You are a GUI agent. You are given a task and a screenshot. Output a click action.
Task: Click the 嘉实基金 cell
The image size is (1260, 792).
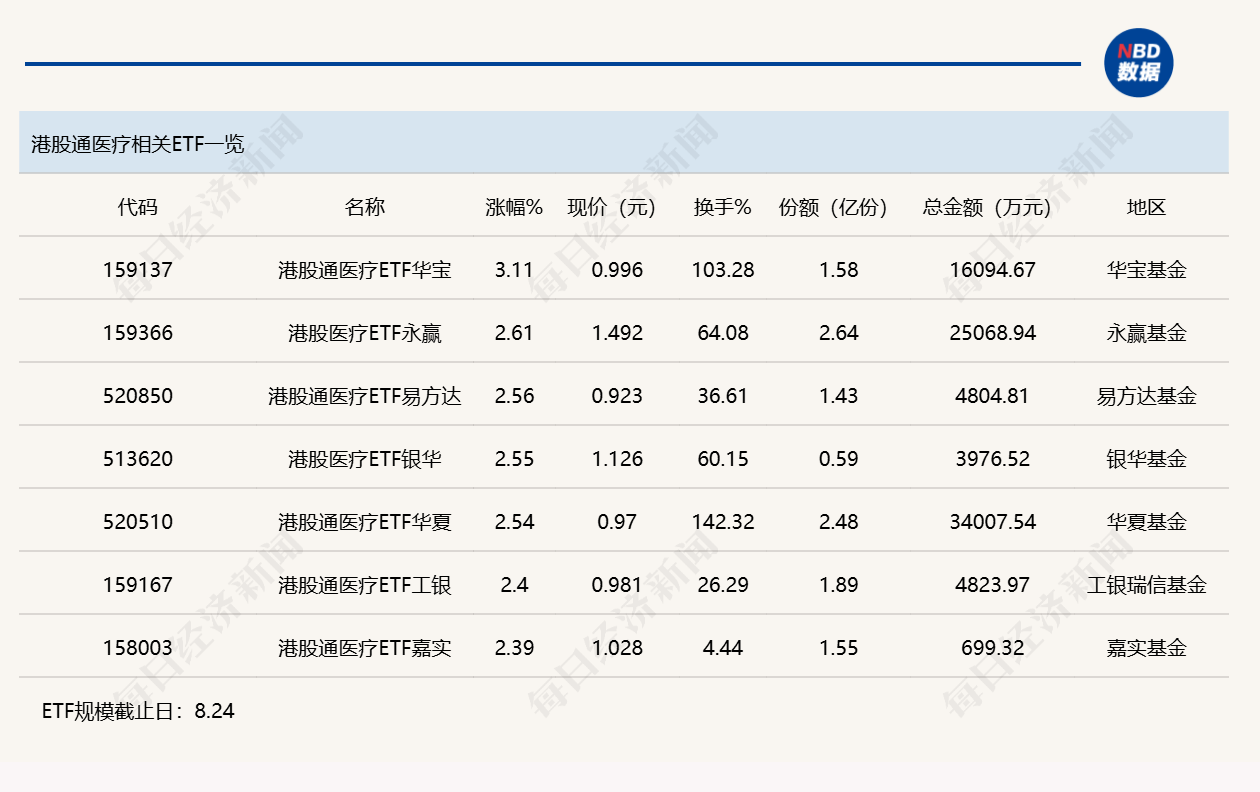tap(1147, 648)
